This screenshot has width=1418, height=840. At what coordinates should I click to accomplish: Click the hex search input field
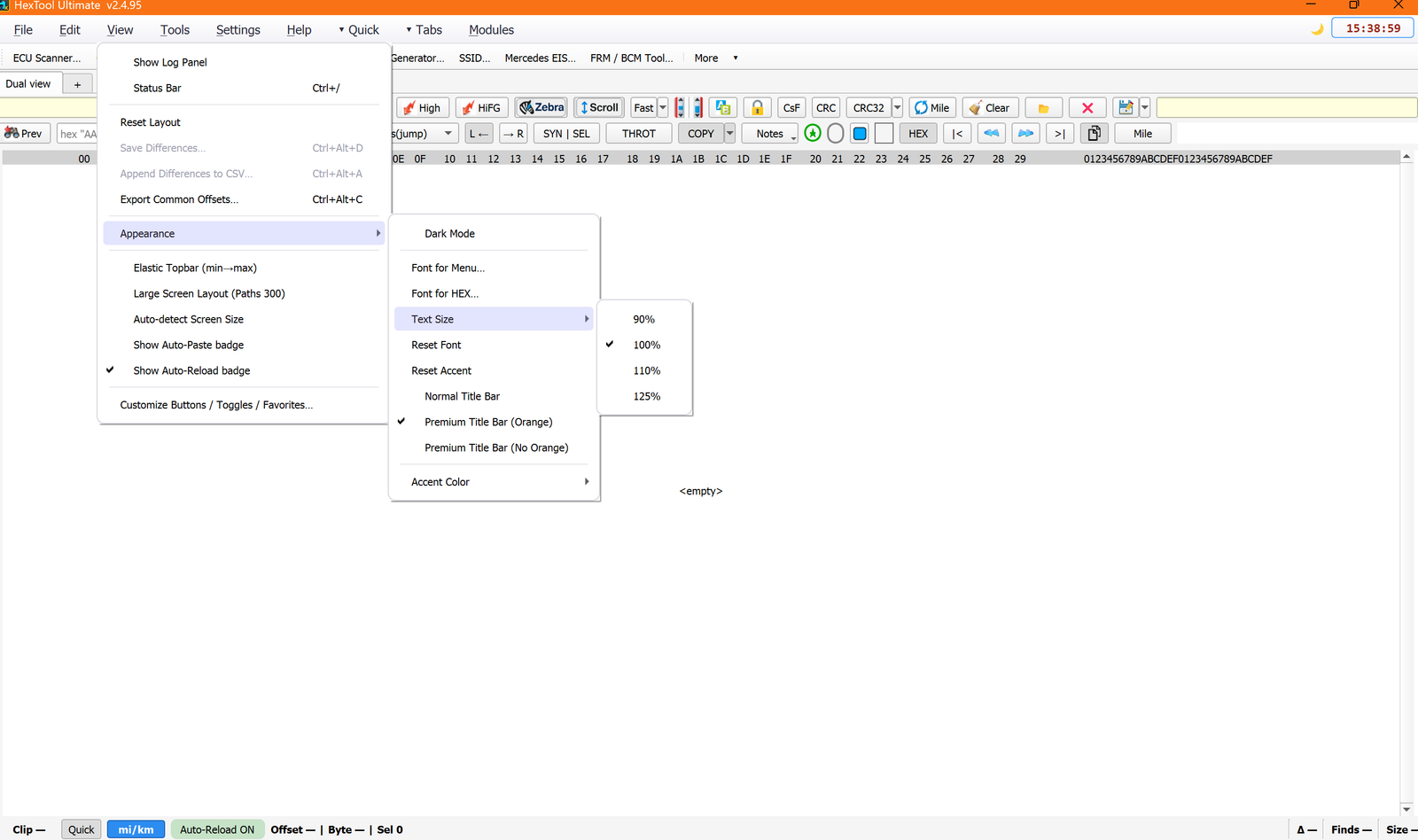coord(77,134)
